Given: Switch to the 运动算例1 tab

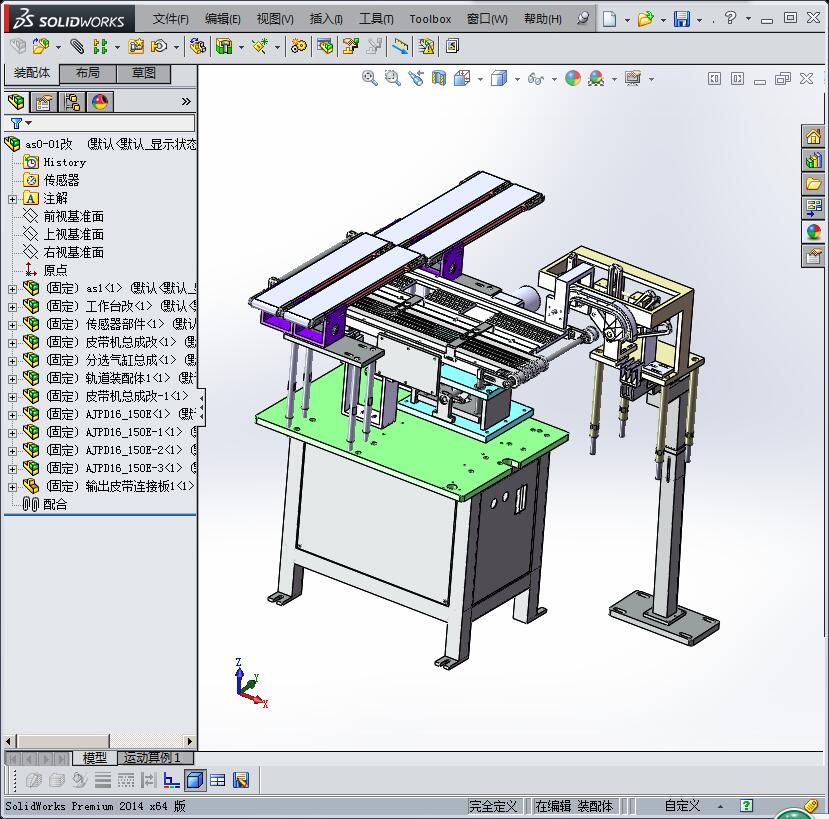Looking at the screenshot, I should pos(155,758).
